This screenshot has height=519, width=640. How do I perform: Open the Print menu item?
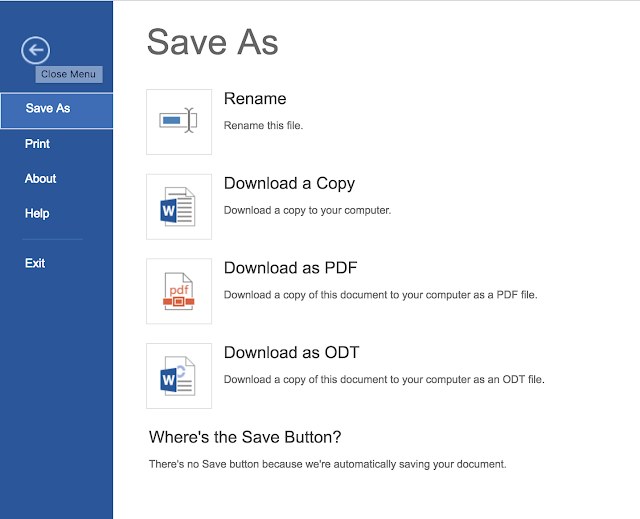(x=37, y=144)
